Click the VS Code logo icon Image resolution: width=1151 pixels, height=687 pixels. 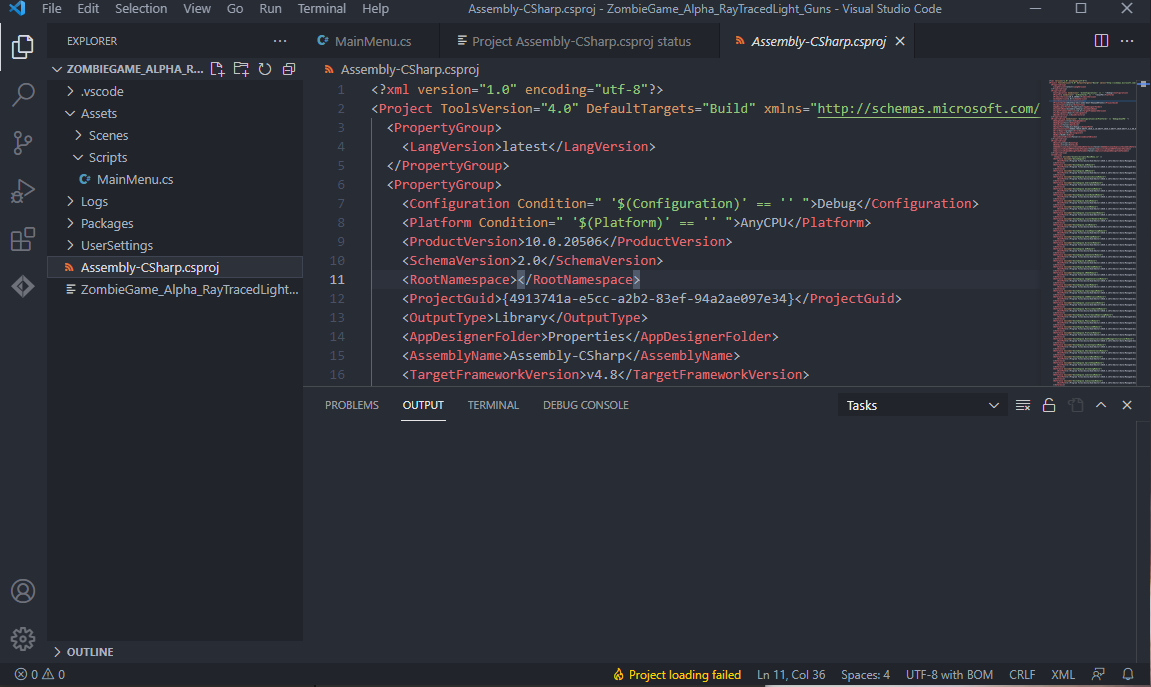point(17,9)
